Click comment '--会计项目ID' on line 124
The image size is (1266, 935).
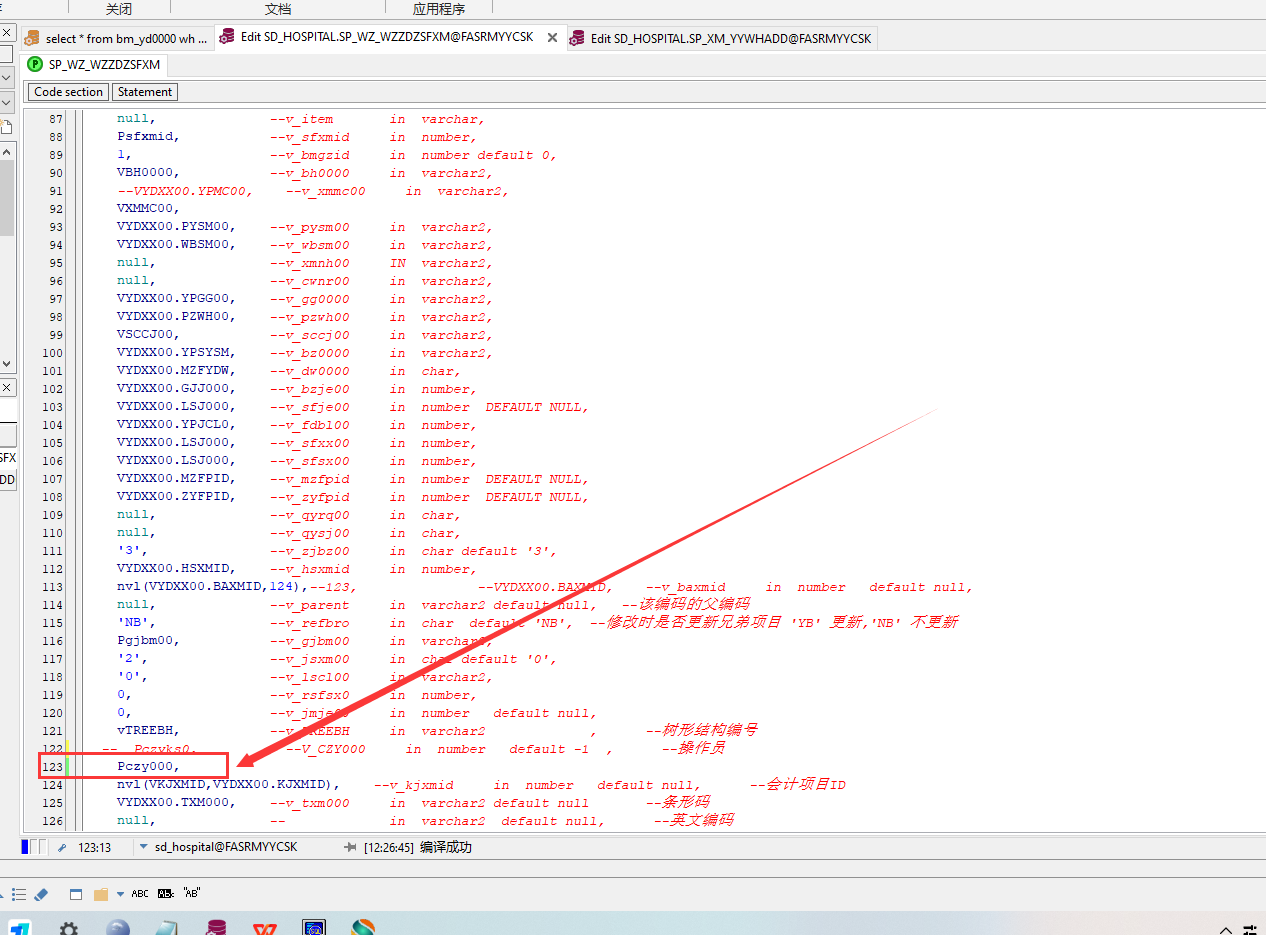click(798, 785)
